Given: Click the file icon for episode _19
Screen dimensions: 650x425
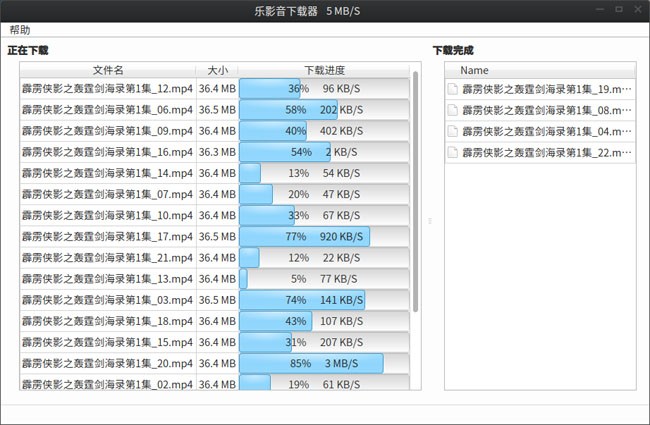Looking at the screenshot, I should click(x=453, y=89).
